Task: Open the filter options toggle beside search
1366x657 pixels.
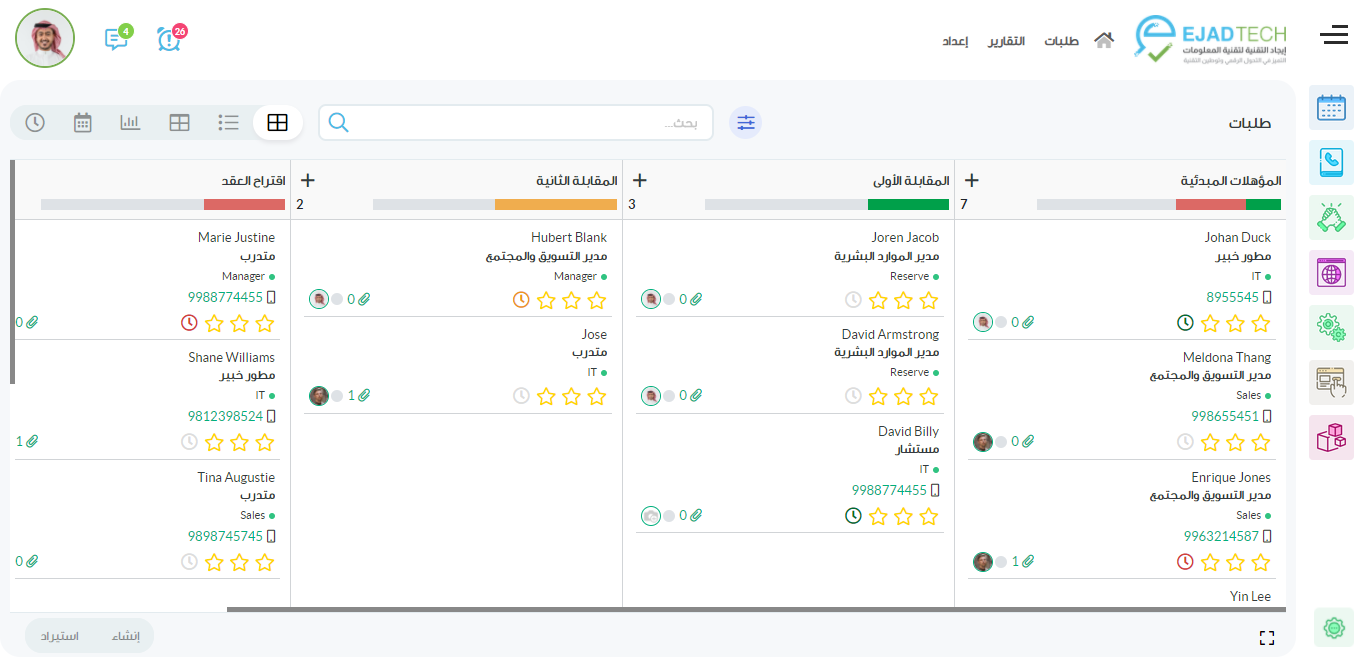Action: click(745, 123)
